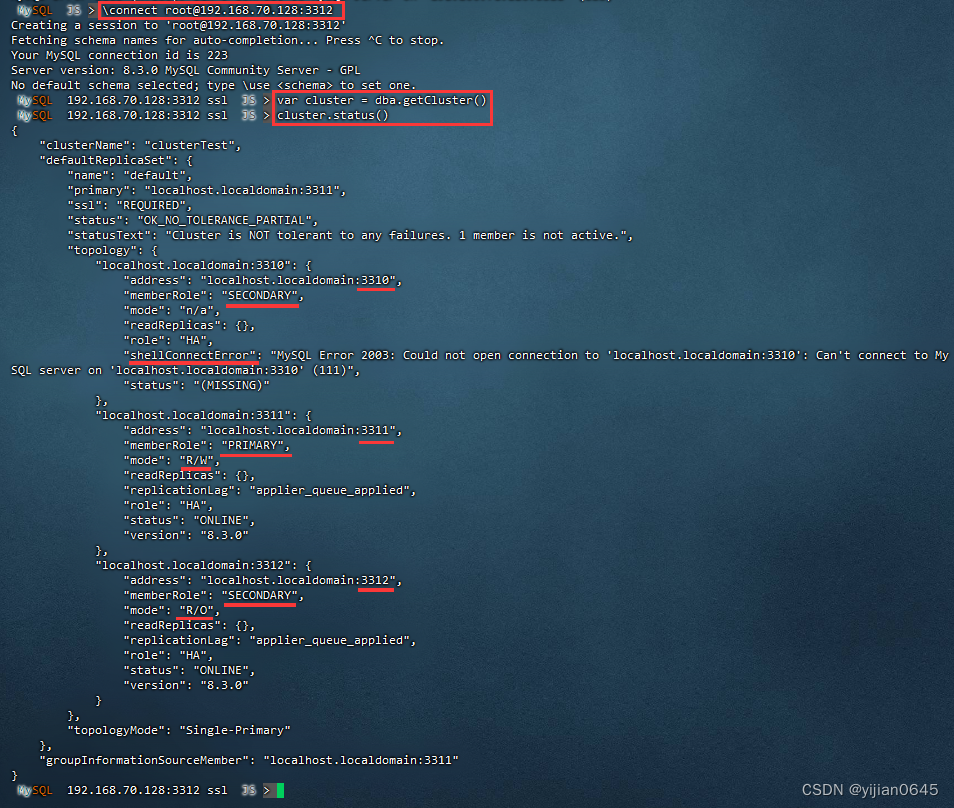Screen dimensions: 954x808
Task: Click the "mode": "R/O" line
Action: coord(172,611)
